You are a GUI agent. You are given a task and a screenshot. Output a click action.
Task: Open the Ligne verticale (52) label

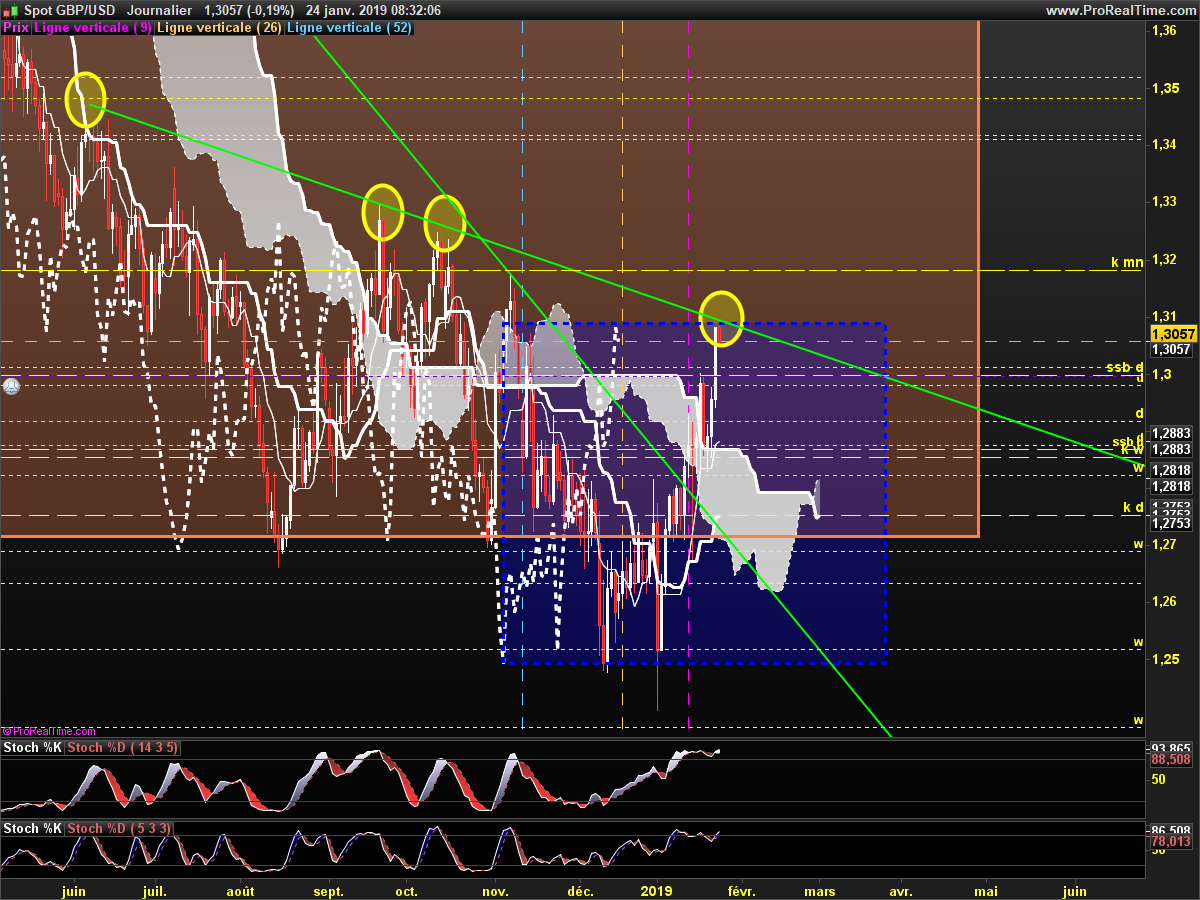pos(350,28)
